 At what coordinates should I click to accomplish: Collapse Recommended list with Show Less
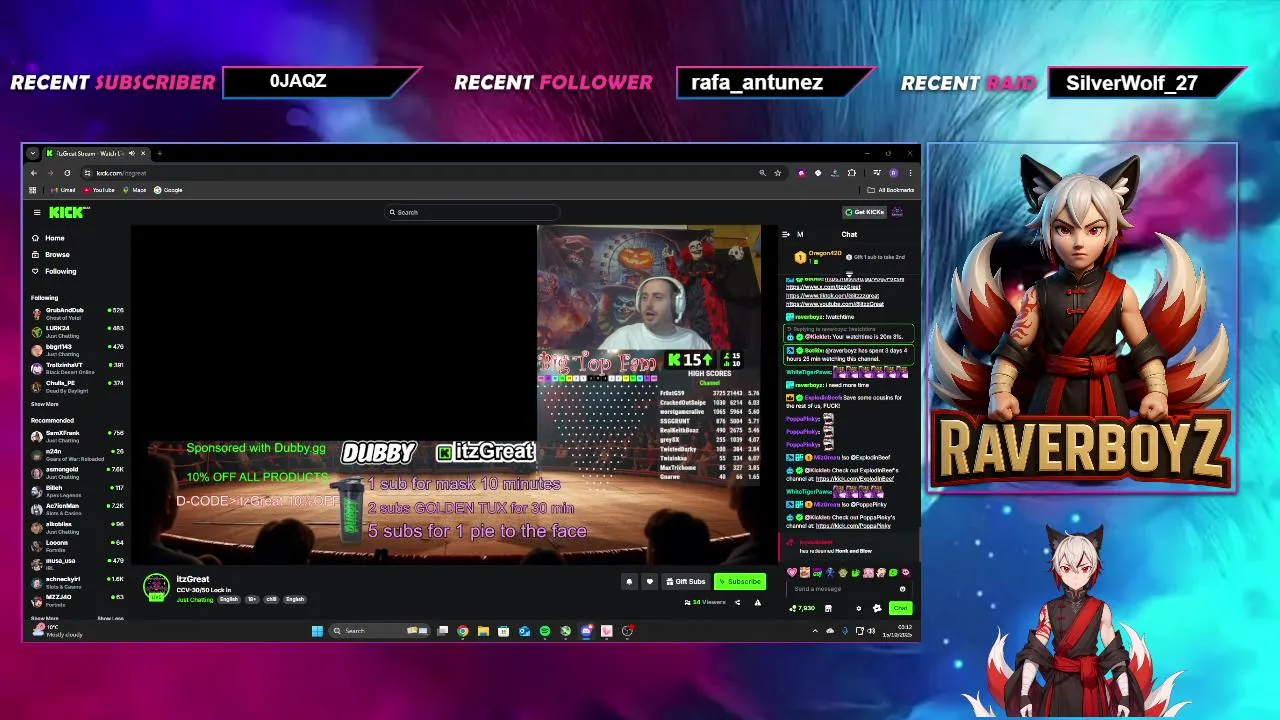click(x=110, y=618)
